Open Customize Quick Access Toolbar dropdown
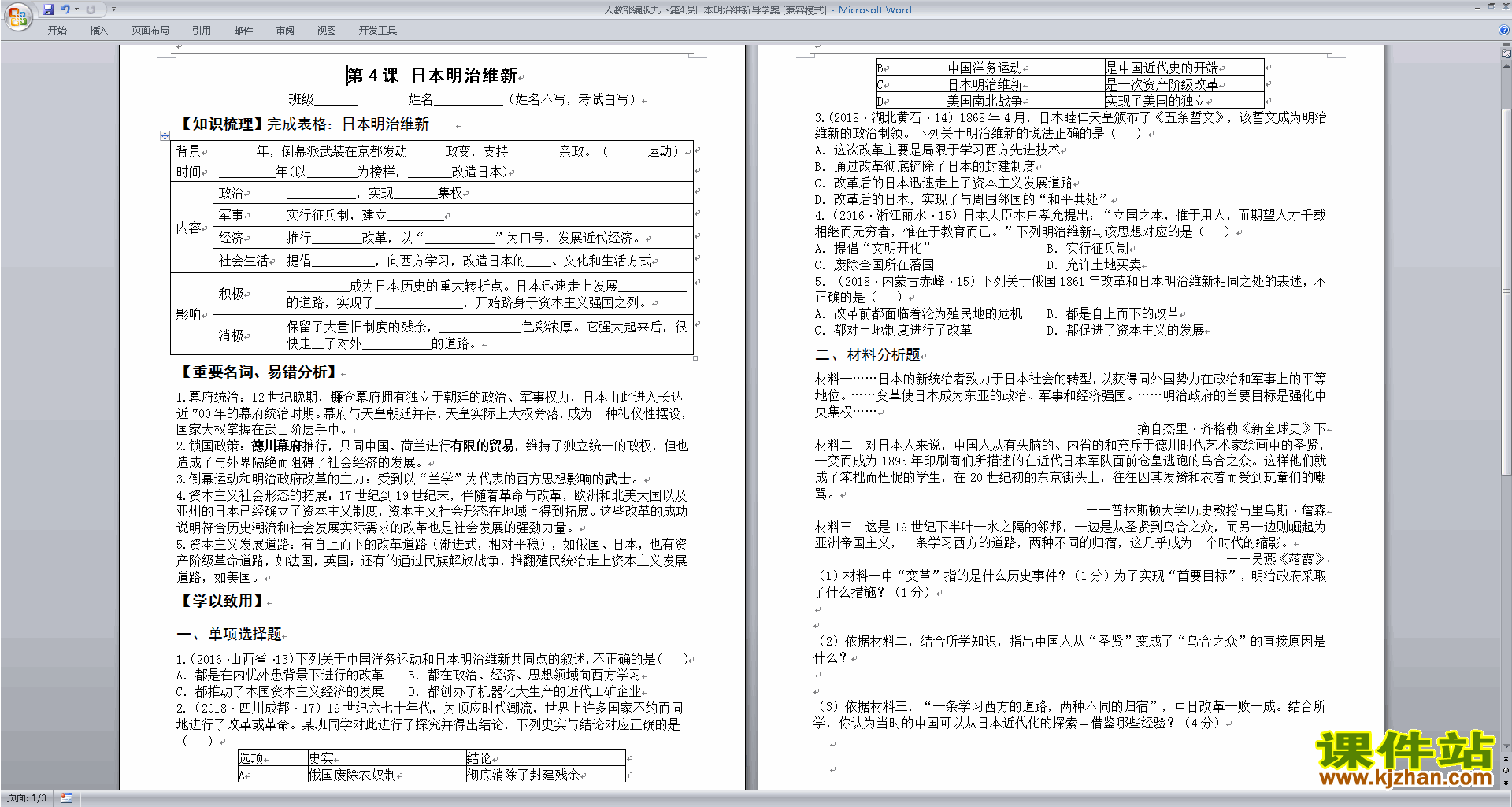This screenshot has width=1512, height=807. point(113,9)
